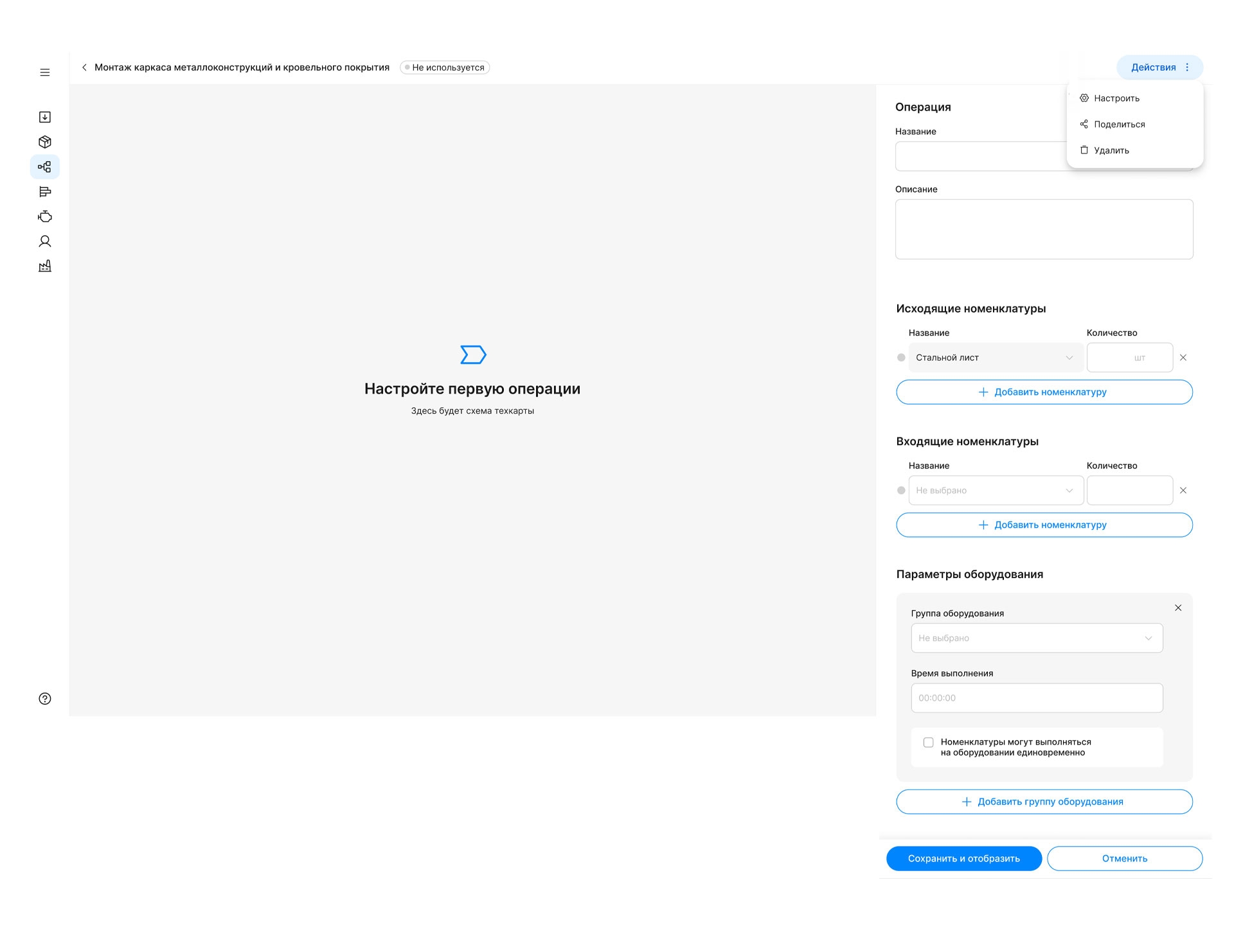Open the nomenclature box icon in the sidebar
Screen dimensions: 1234x952
point(45,142)
